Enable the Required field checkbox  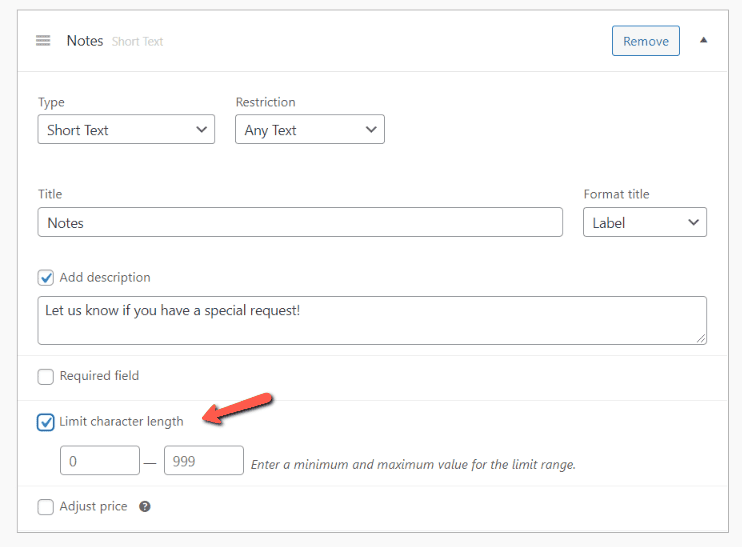pyautogui.click(x=46, y=377)
